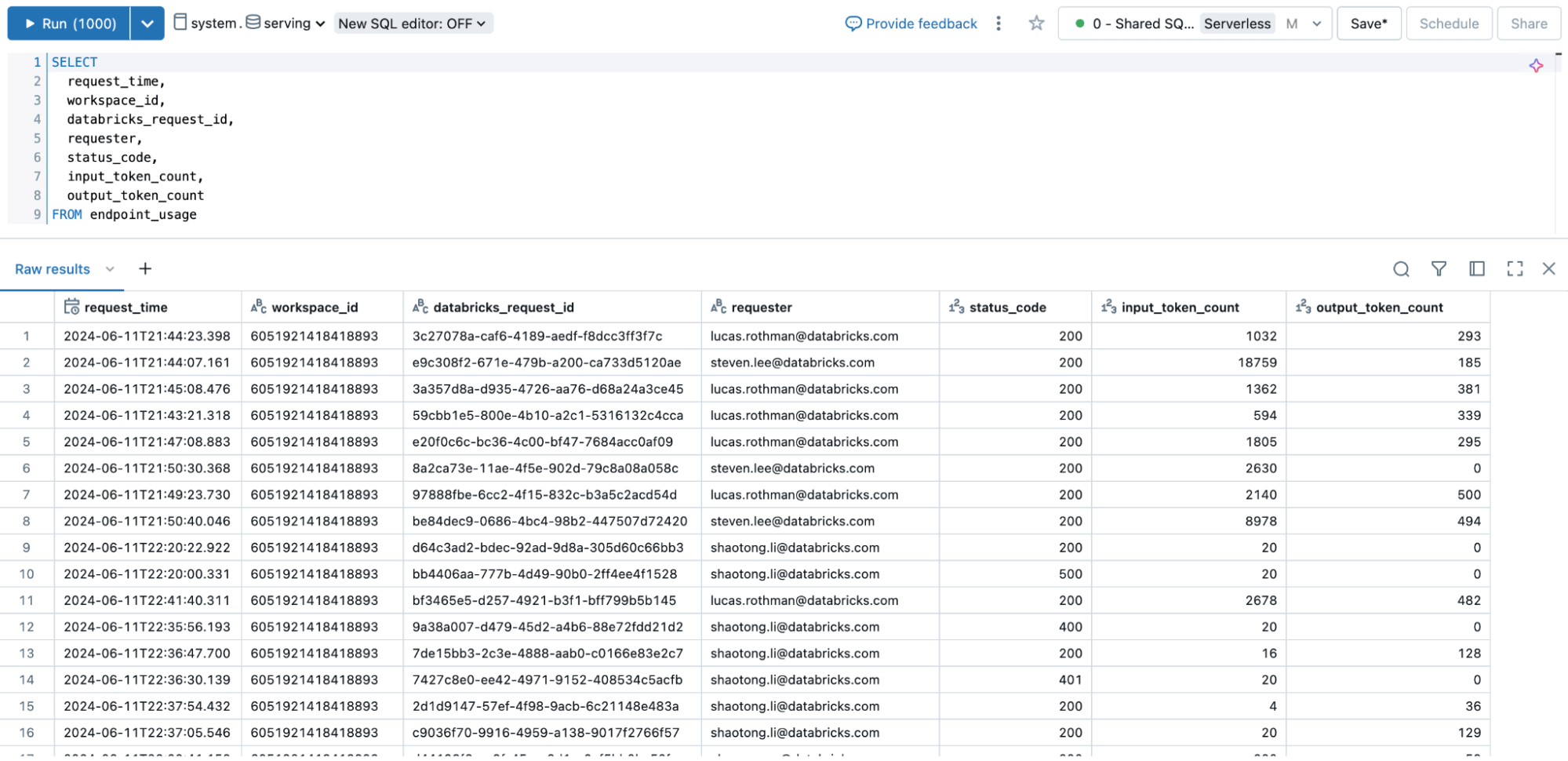Close the results panel

[x=1548, y=269]
